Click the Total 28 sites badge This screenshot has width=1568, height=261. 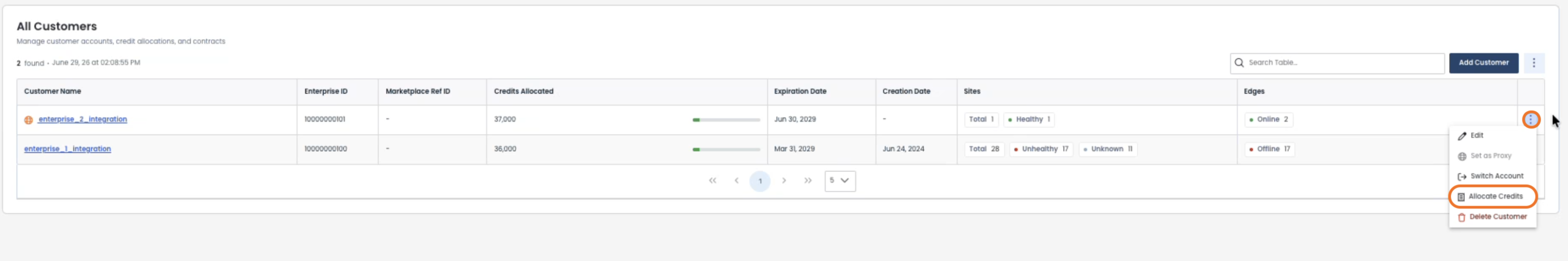tap(984, 149)
